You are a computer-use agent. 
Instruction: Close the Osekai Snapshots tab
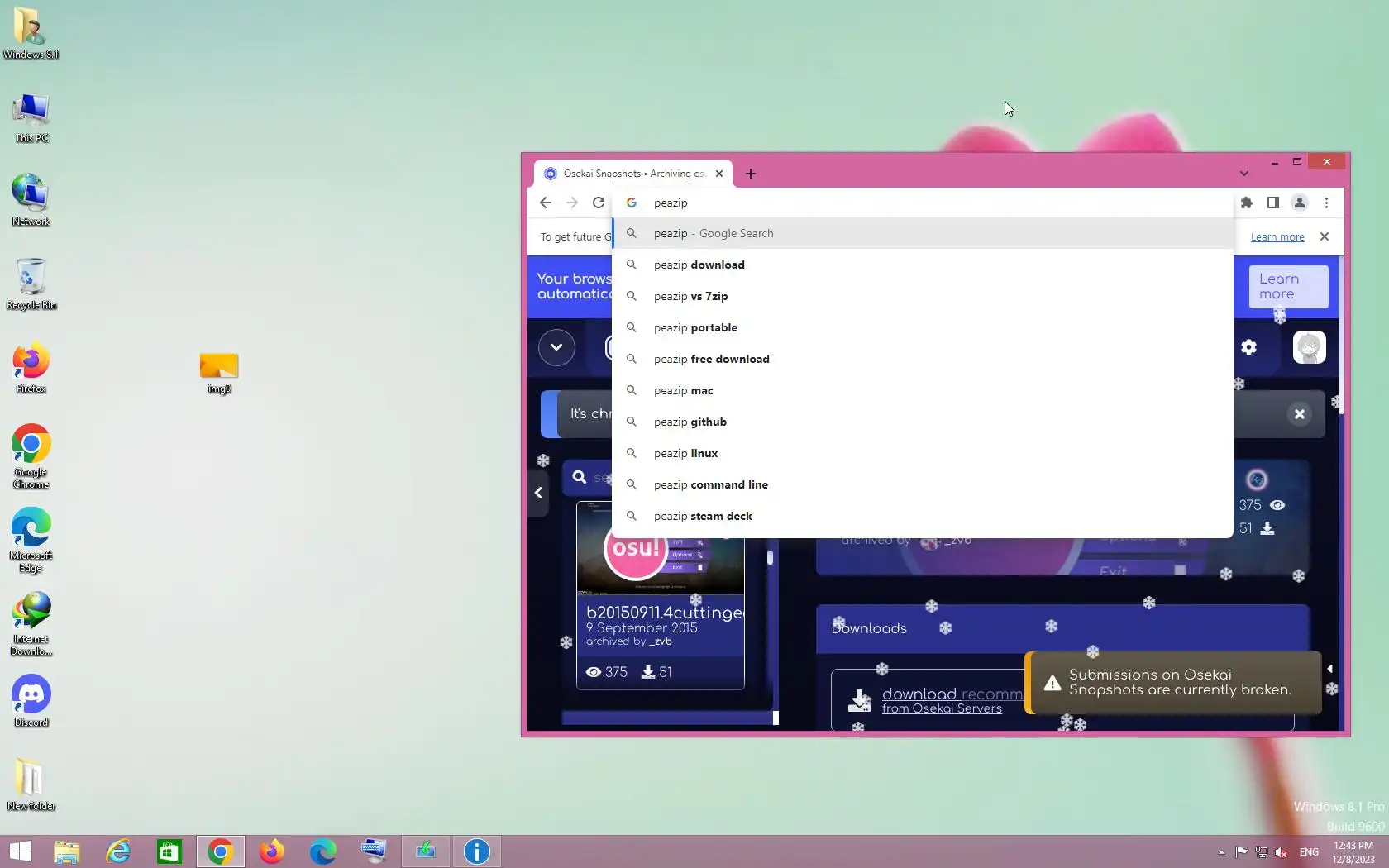(719, 174)
